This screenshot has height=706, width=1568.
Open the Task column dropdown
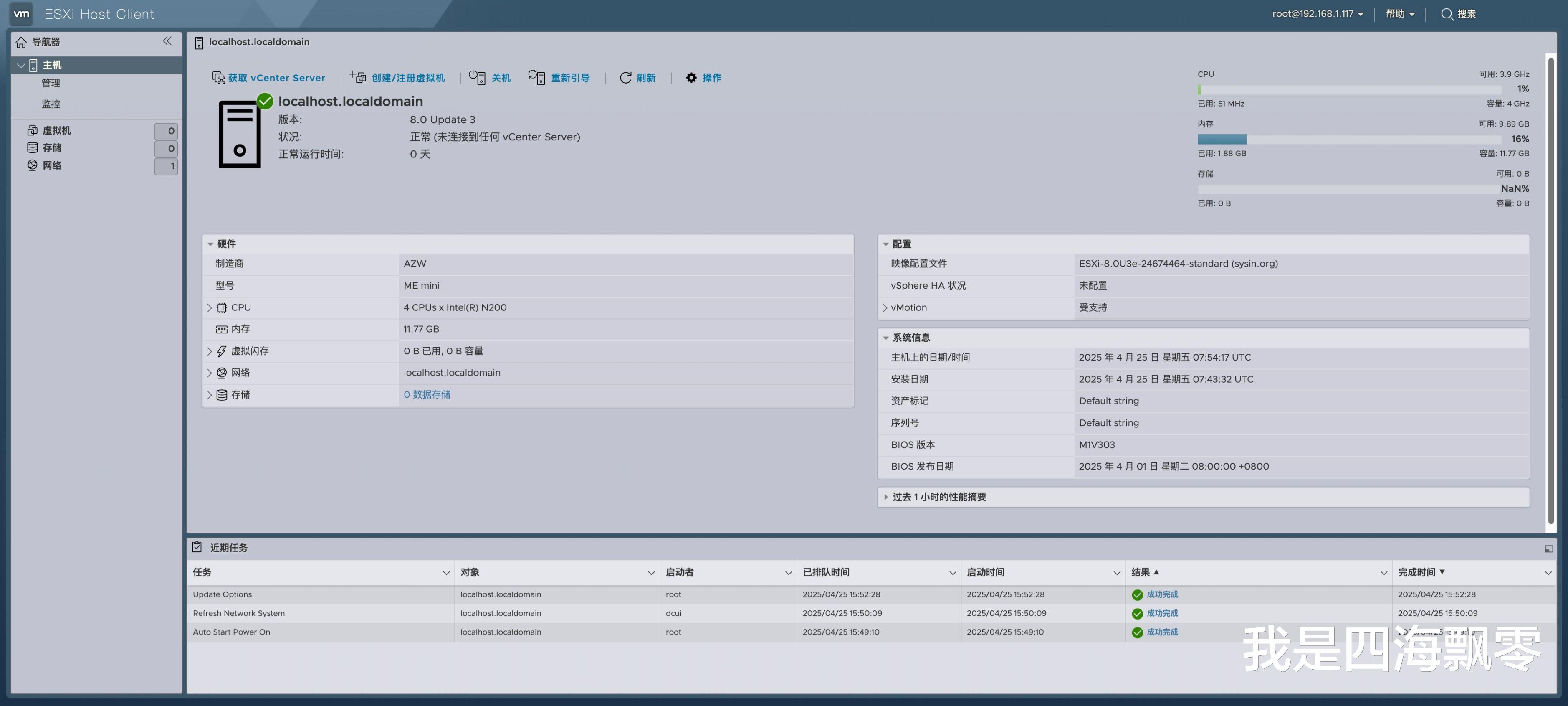(x=445, y=573)
